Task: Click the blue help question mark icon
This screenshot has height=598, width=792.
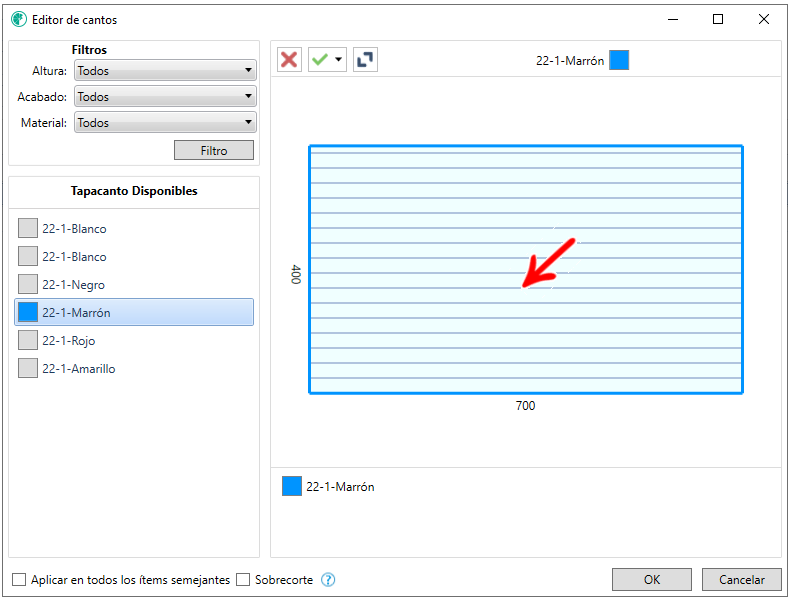Action: tap(328, 579)
